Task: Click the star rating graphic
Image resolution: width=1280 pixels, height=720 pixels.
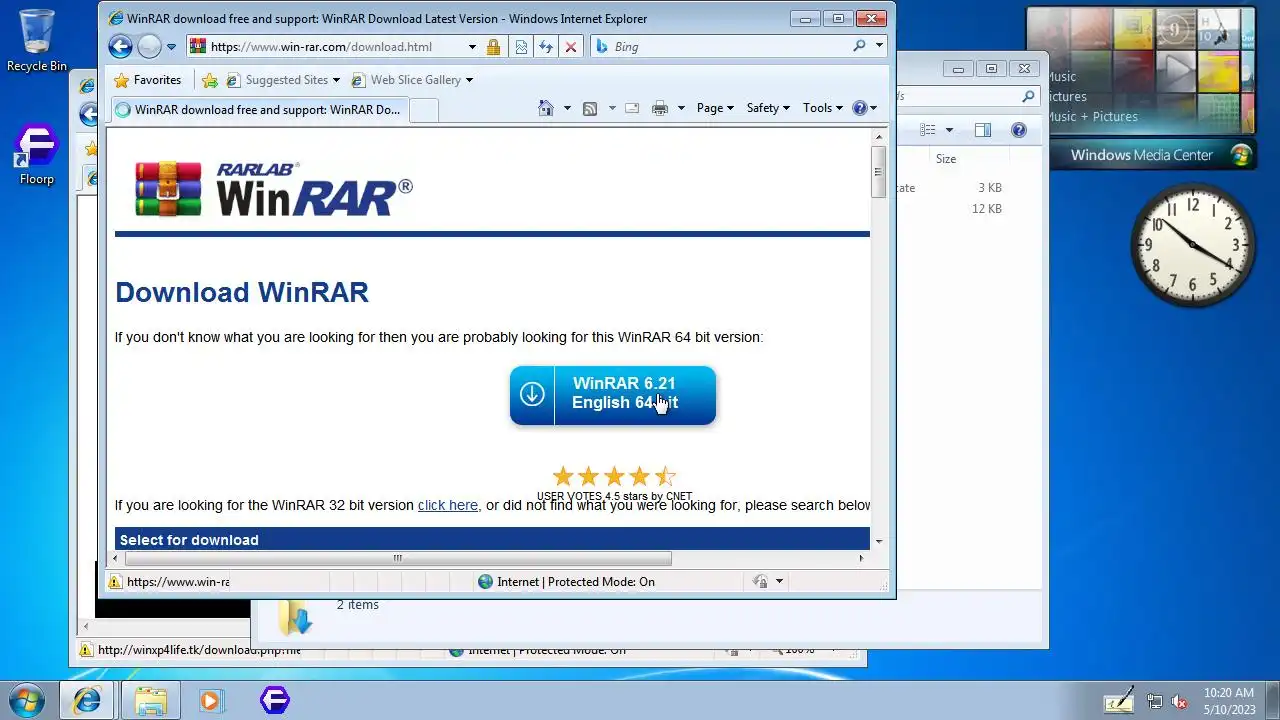Action: pos(614,476)
